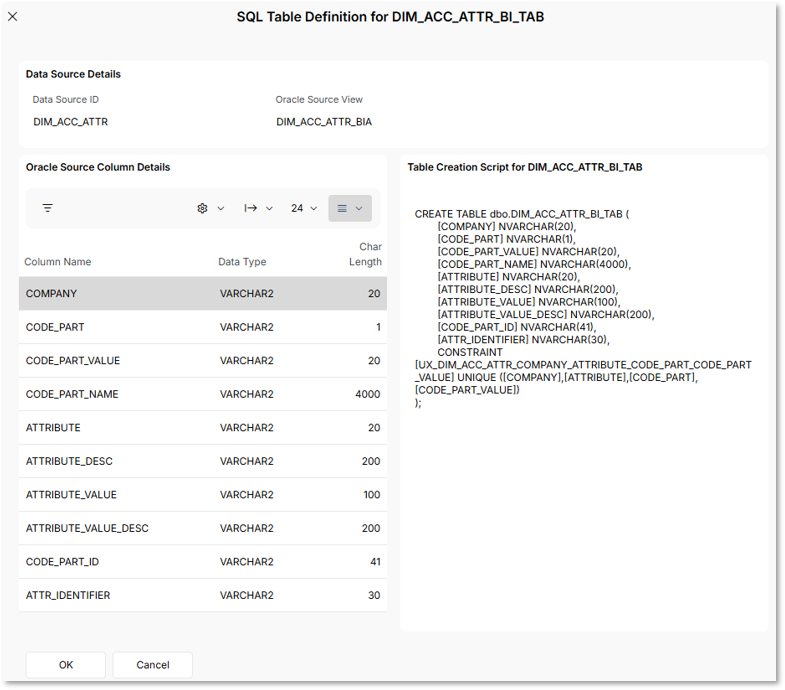Select the ATTR_IDENTIFIER row
This screenshot has width=785, height=690.
[x=203, y=595]
